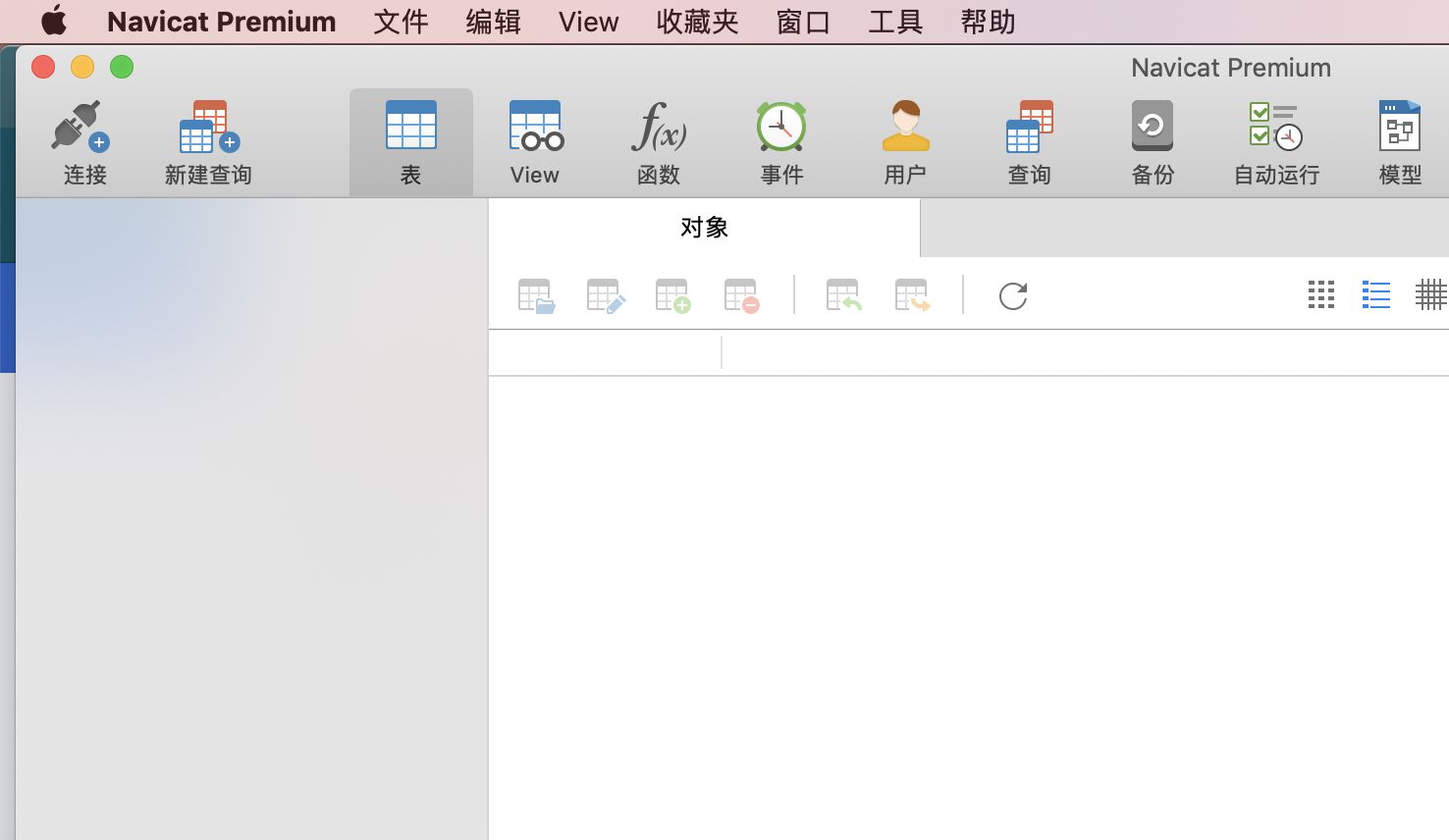1449x840 pixels.
Task: Switch to icon grid view
Action: (x=1321, y=294)
